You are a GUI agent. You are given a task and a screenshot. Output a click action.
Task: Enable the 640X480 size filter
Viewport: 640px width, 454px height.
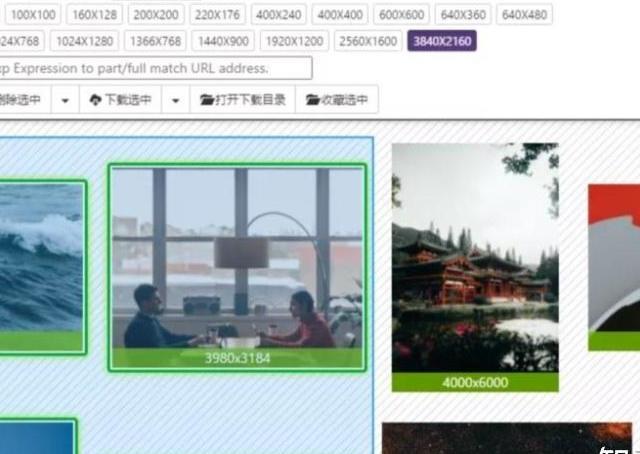pyautogui.click(x=524, y=15)
